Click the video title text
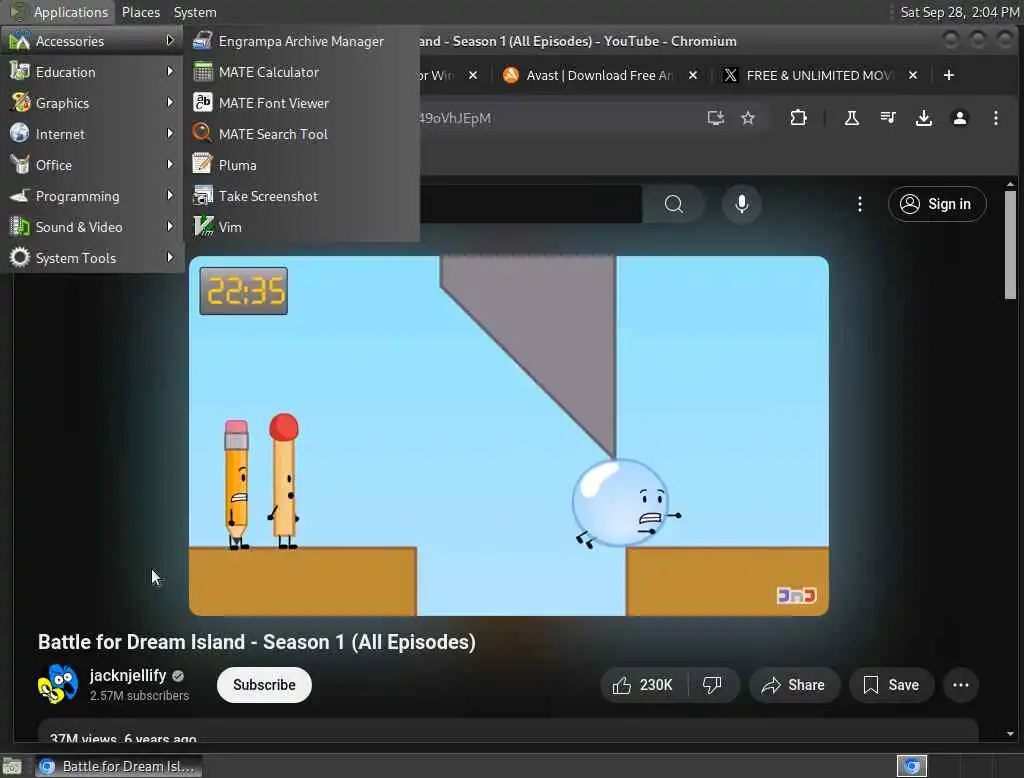The height and width of the screenshot is (778, 1024). click(x=257, y=641)
